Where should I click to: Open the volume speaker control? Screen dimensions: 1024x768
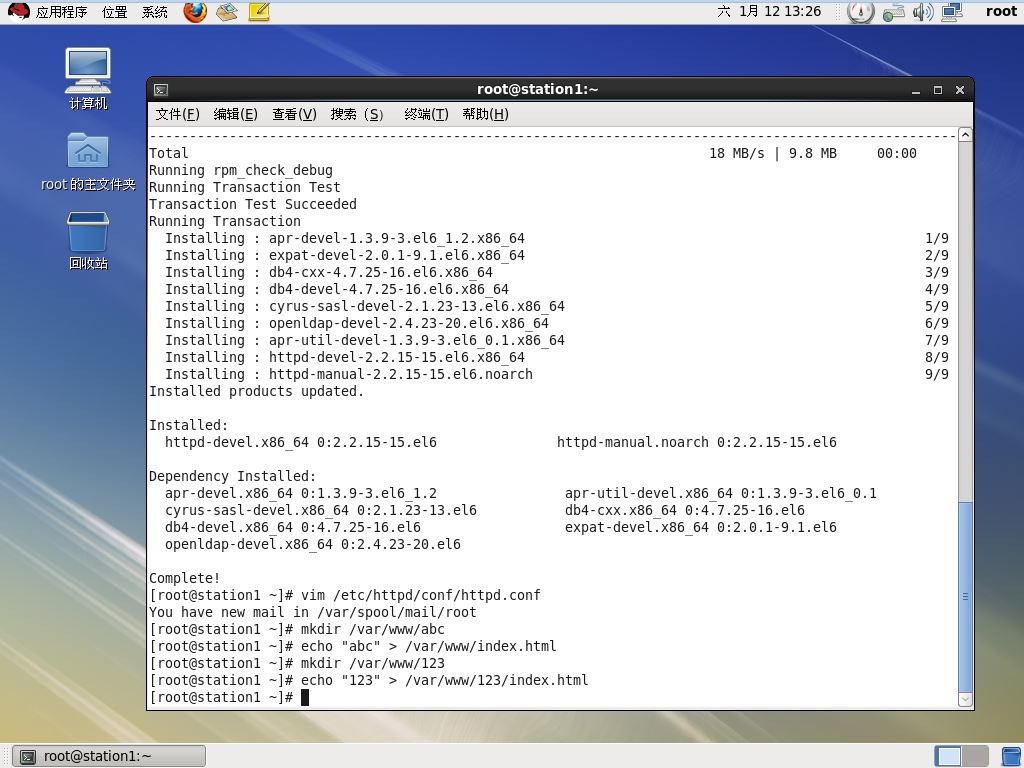[923, 12]
